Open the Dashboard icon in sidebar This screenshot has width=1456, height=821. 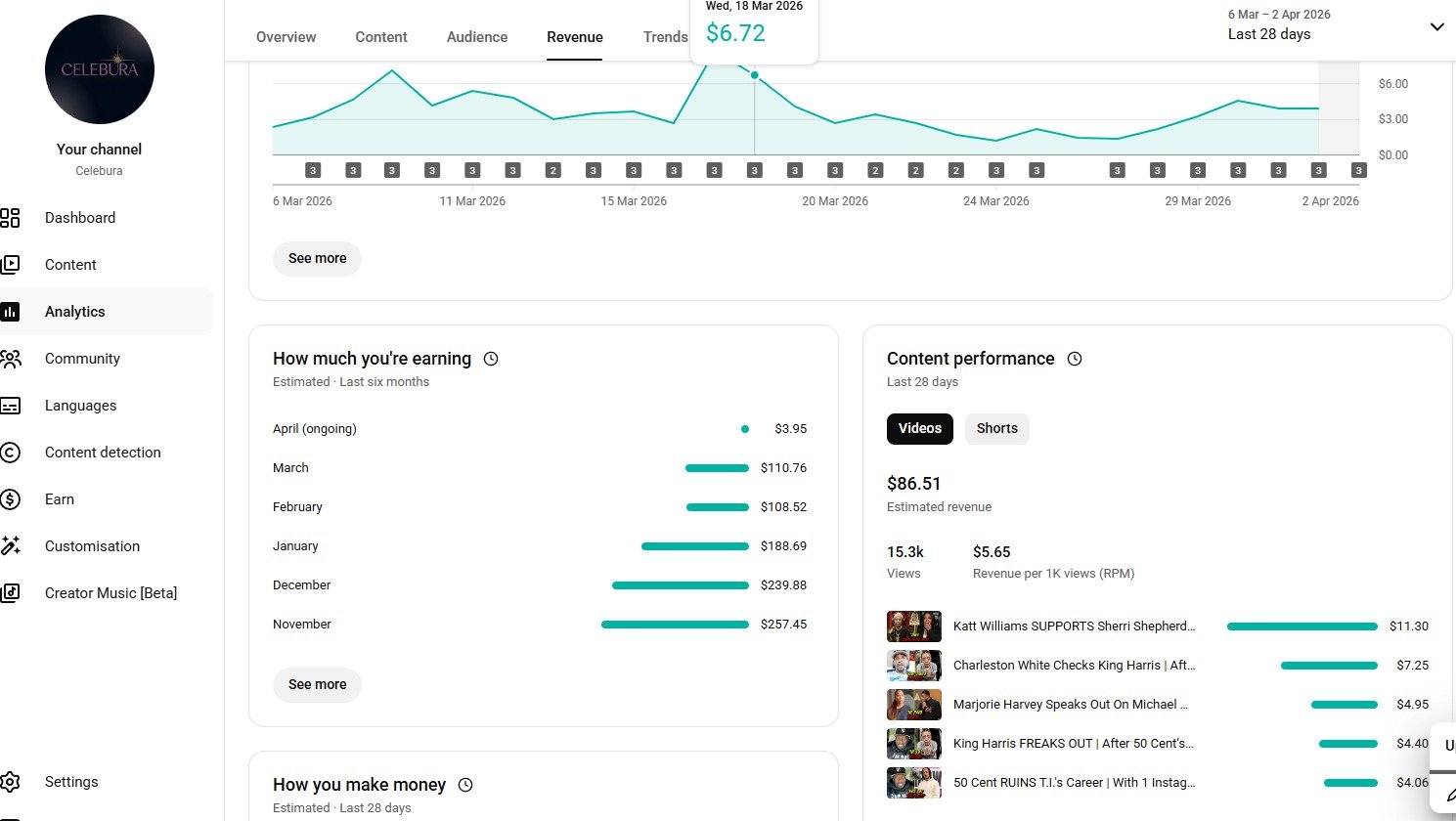11,218
